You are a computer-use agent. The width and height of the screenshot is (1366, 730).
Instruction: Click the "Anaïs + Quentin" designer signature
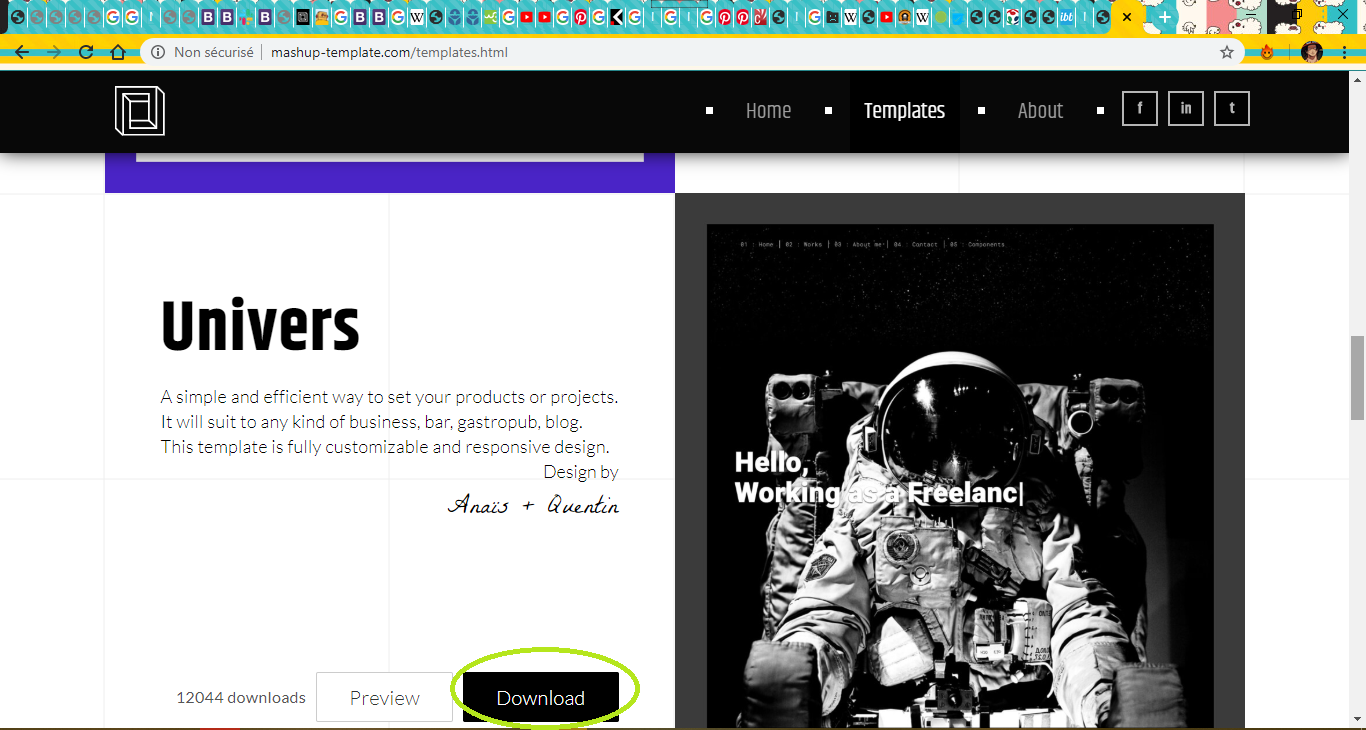534,505
